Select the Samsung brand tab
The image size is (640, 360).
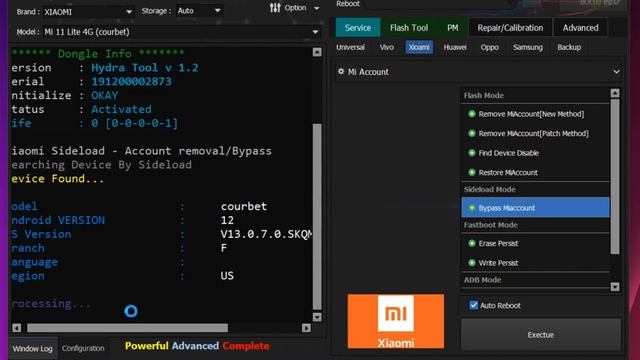[x=528, y=47]
